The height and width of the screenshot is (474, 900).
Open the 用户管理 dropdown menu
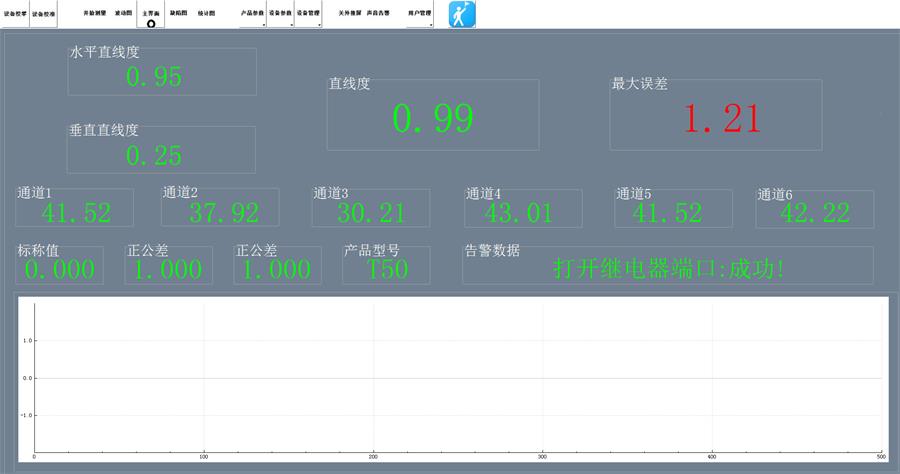(420, 14)
